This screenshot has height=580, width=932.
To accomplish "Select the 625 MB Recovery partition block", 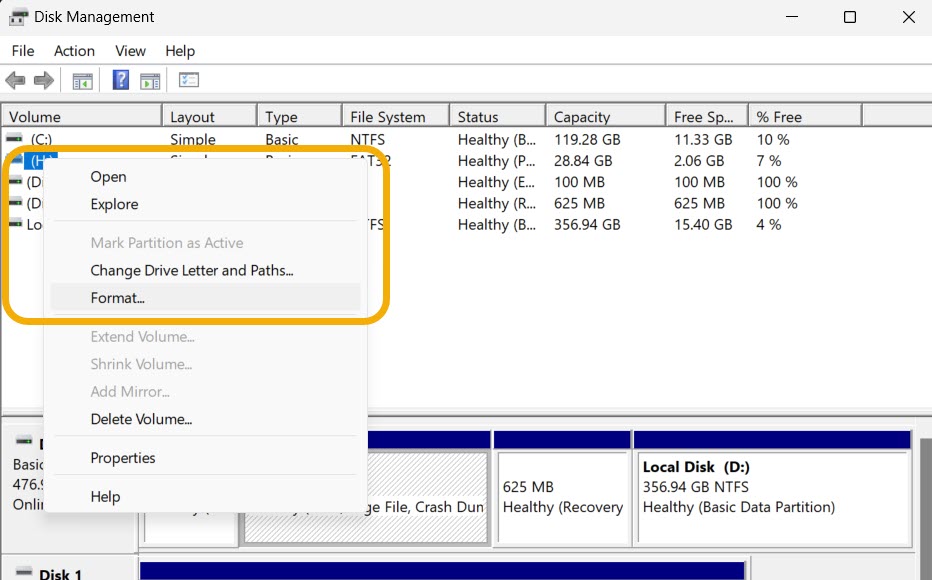I will pos(561,480).
